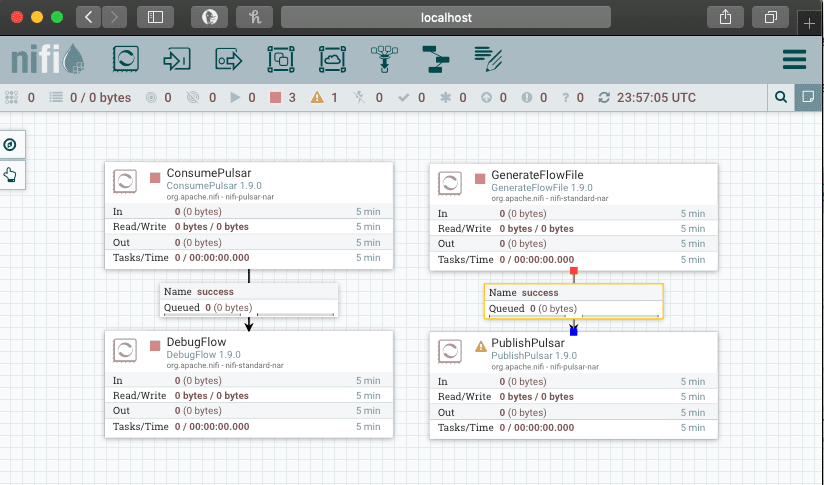Select the DebugFlow processor icon

[x=125, y=350]
